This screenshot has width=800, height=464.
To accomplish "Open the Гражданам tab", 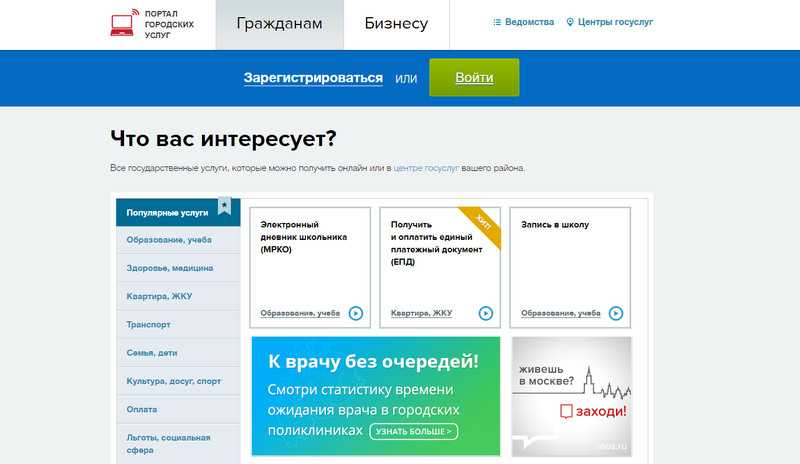I will 280,25.
